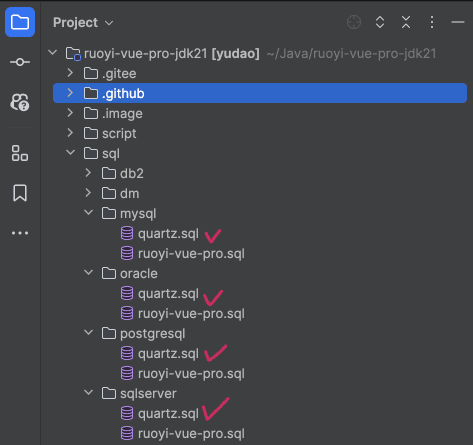Expand the db2 folder
The height and width of the screenshot is (445, 473).
coord(88,173)
